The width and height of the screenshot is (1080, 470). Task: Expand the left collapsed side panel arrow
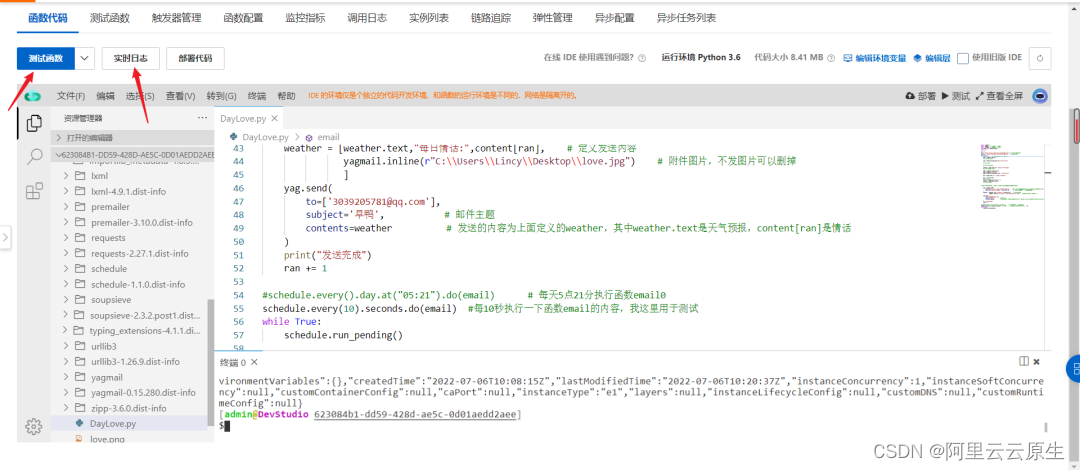point(5,238)
